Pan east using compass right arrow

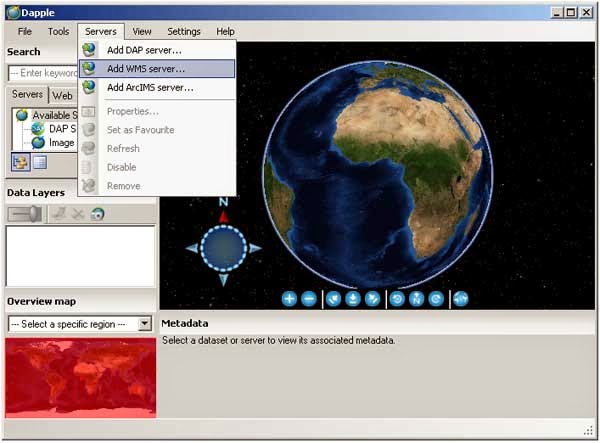[x=255, y=248]
